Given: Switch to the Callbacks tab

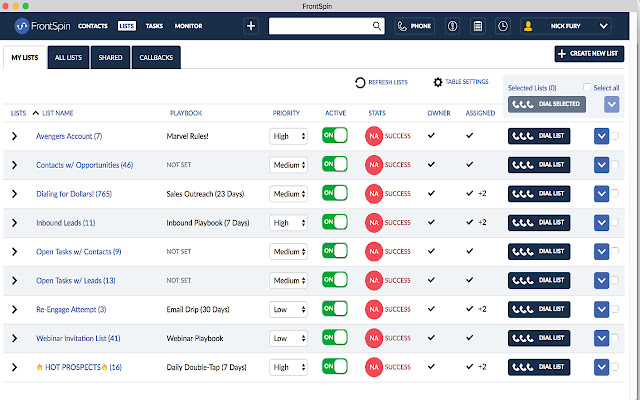Looking at the screenshot, I should point(156,58).
